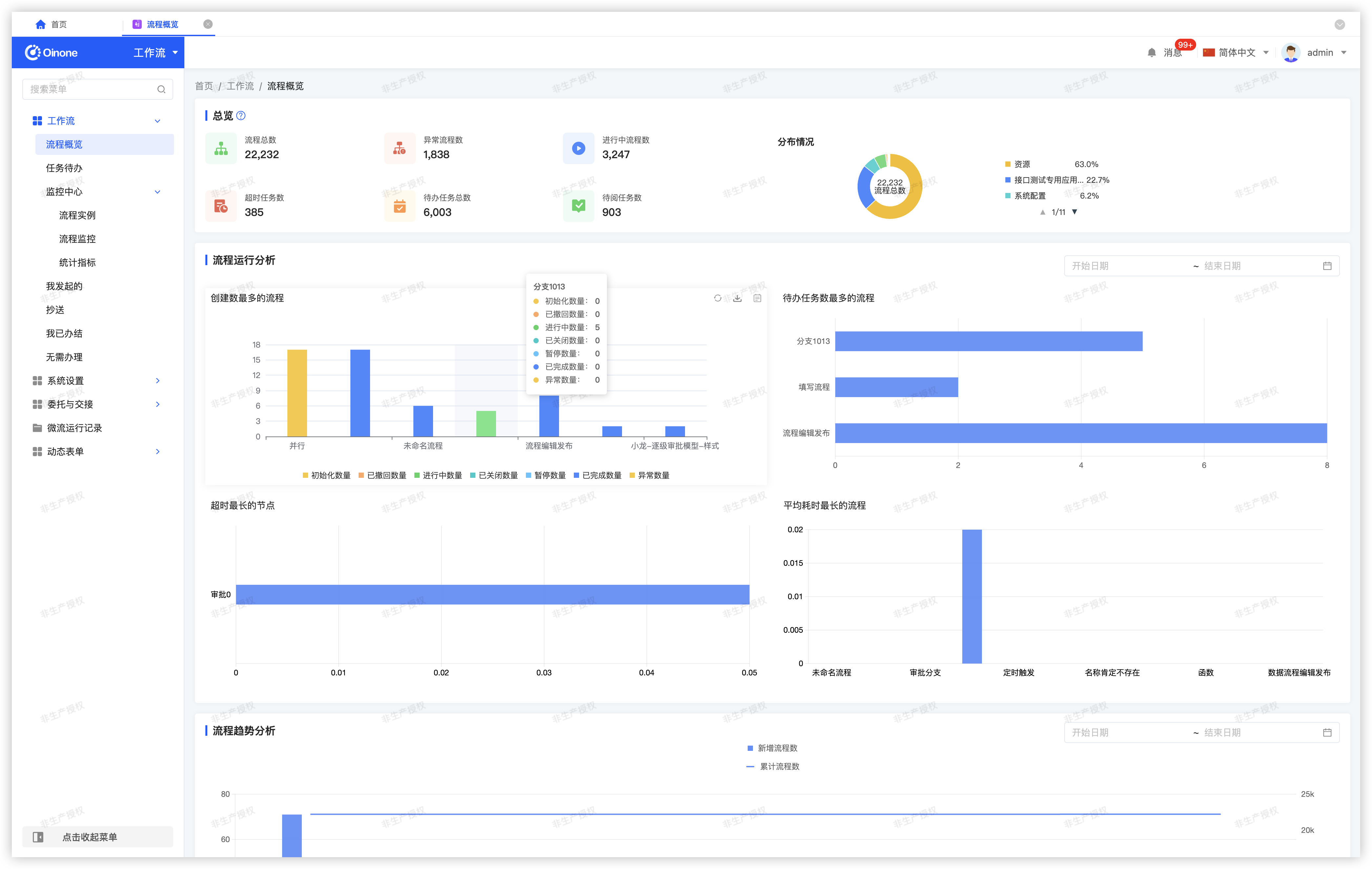Click the search magnifier in menu search box
The height and width of the screenshot is (869, 1372).
click(x=161, y=90)
